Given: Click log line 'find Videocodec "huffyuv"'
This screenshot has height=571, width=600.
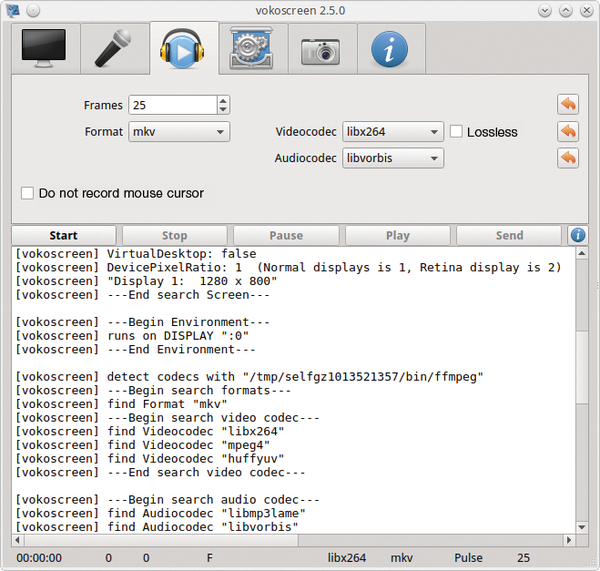Looking at the screenshot, I should point(150,459).
